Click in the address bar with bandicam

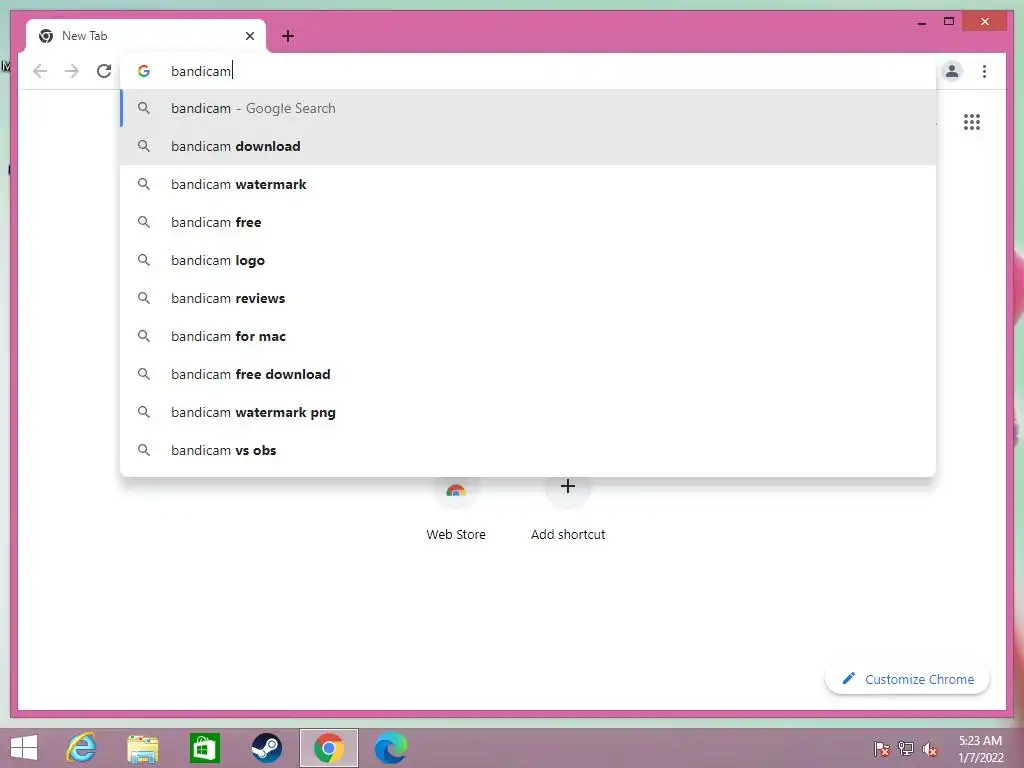click(528, 71)
